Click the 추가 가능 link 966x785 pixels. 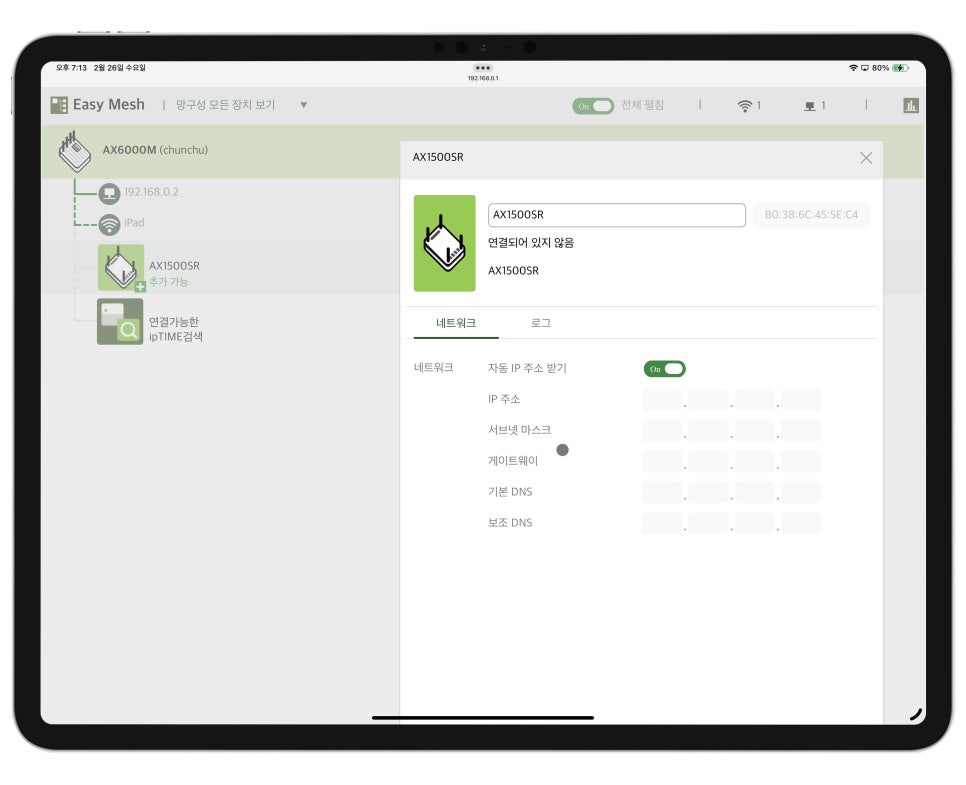(168, 282)
